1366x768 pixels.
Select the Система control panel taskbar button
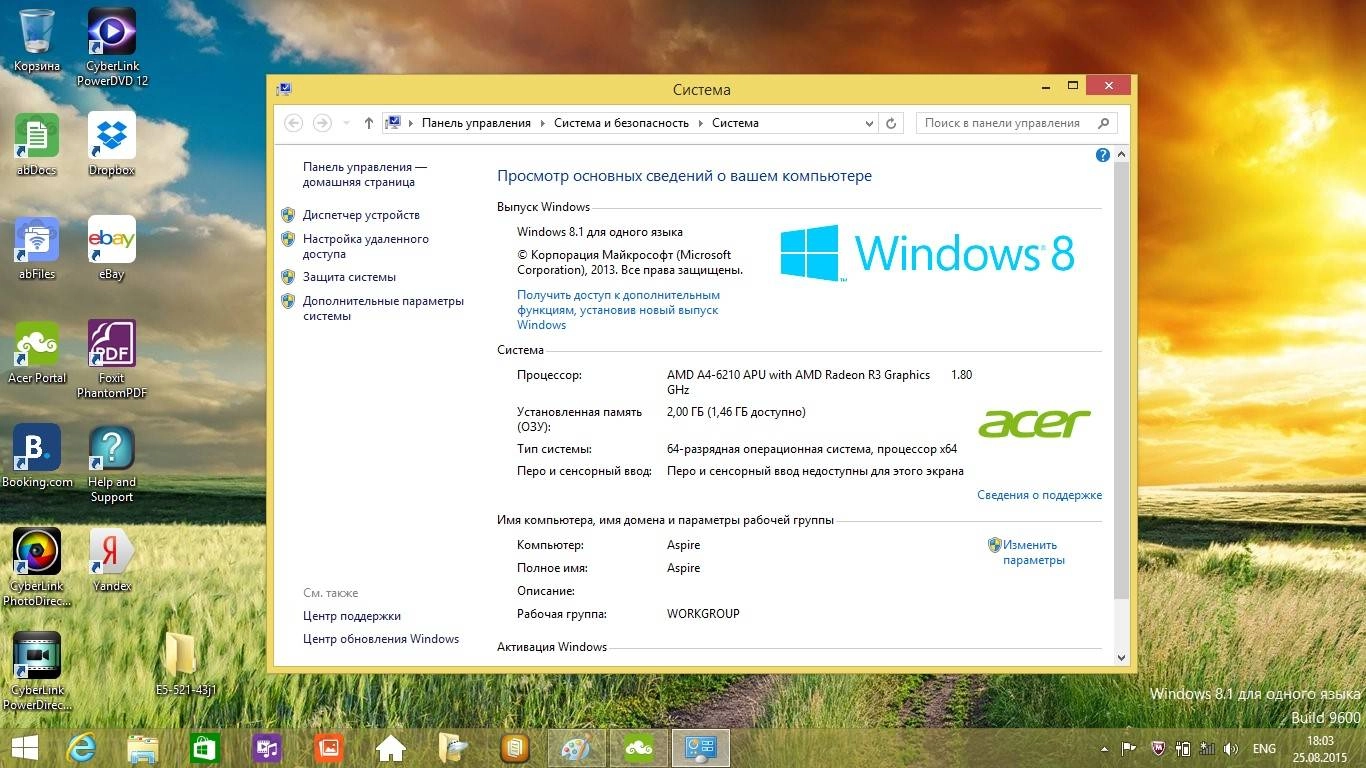[701, 748]
